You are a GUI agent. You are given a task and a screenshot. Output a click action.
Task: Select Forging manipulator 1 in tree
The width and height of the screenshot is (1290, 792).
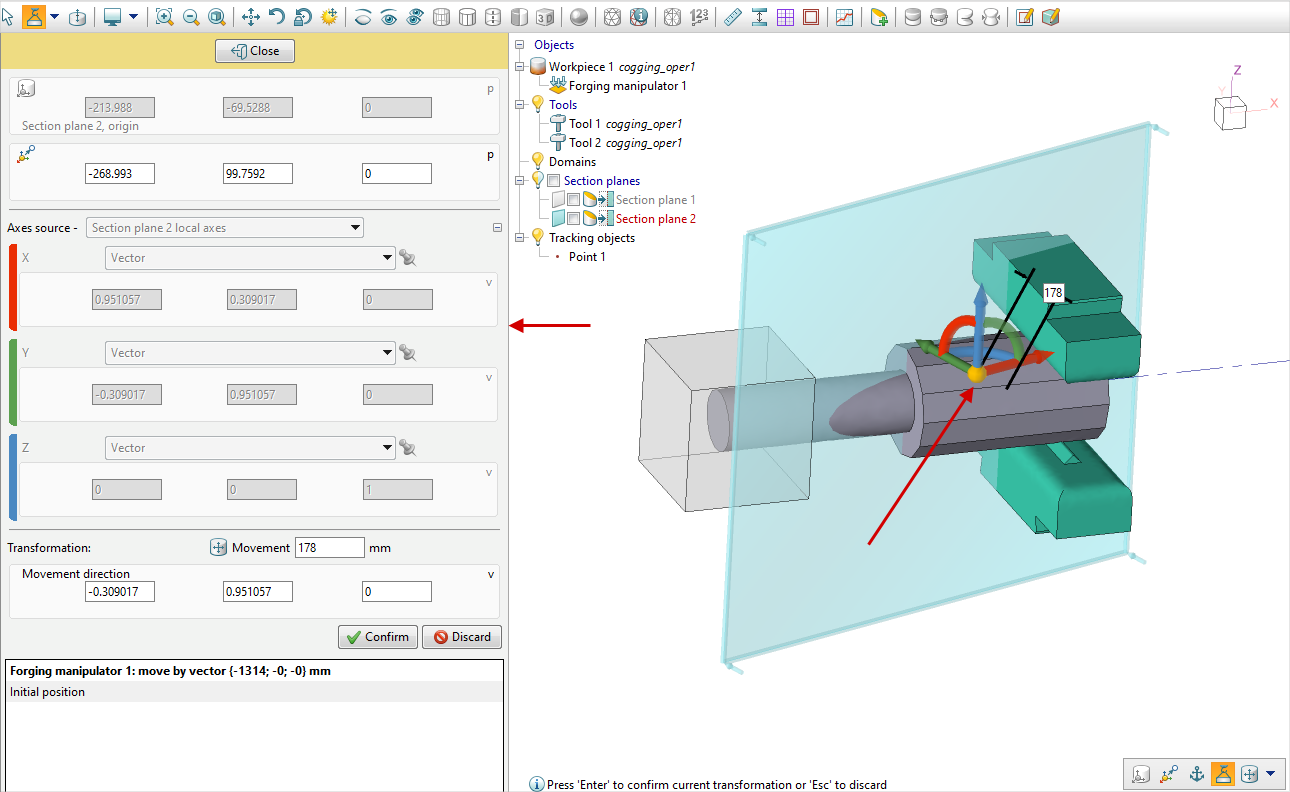coord(627,86)
